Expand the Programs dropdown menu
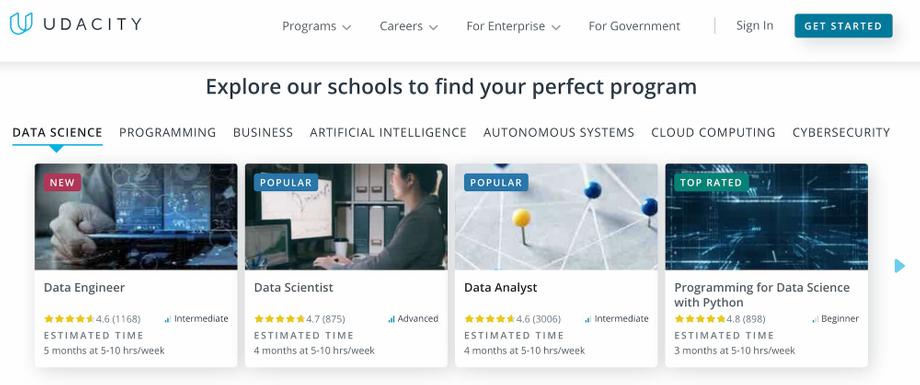The image size is (920, 385). tap(316, 26)
